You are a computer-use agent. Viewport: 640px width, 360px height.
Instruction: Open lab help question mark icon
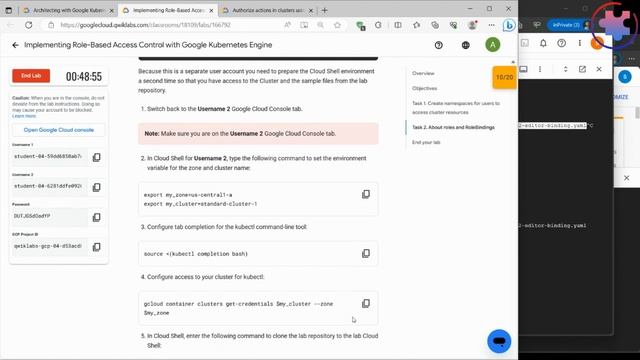(x=439, y=45)
